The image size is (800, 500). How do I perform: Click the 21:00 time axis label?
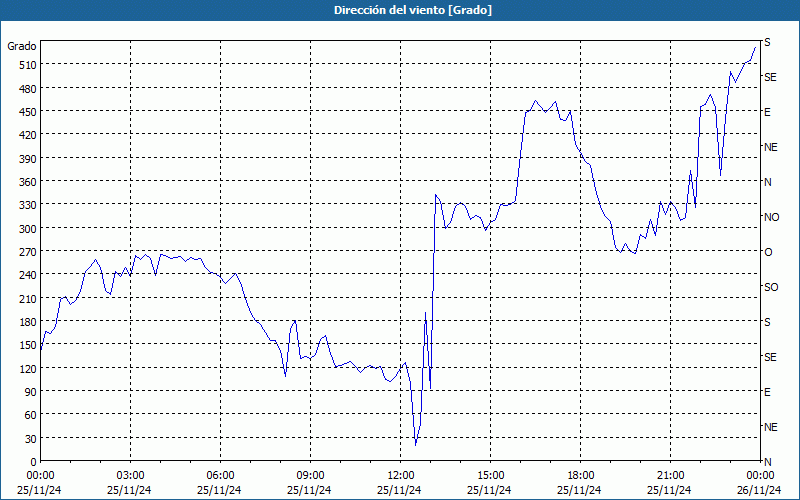point(670,476)
